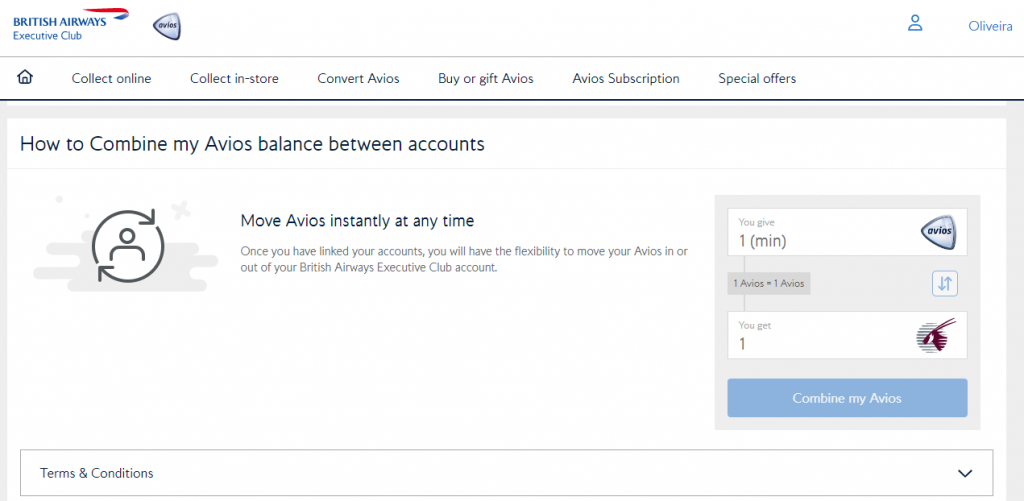Click the Avios logo in You give field
This screenshot has width=1024, height=501.
[937, 233]
